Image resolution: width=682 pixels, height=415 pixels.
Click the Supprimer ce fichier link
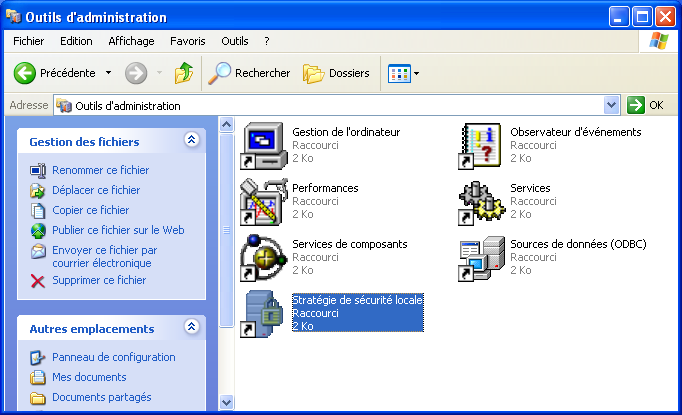click(x=98, y=281)
